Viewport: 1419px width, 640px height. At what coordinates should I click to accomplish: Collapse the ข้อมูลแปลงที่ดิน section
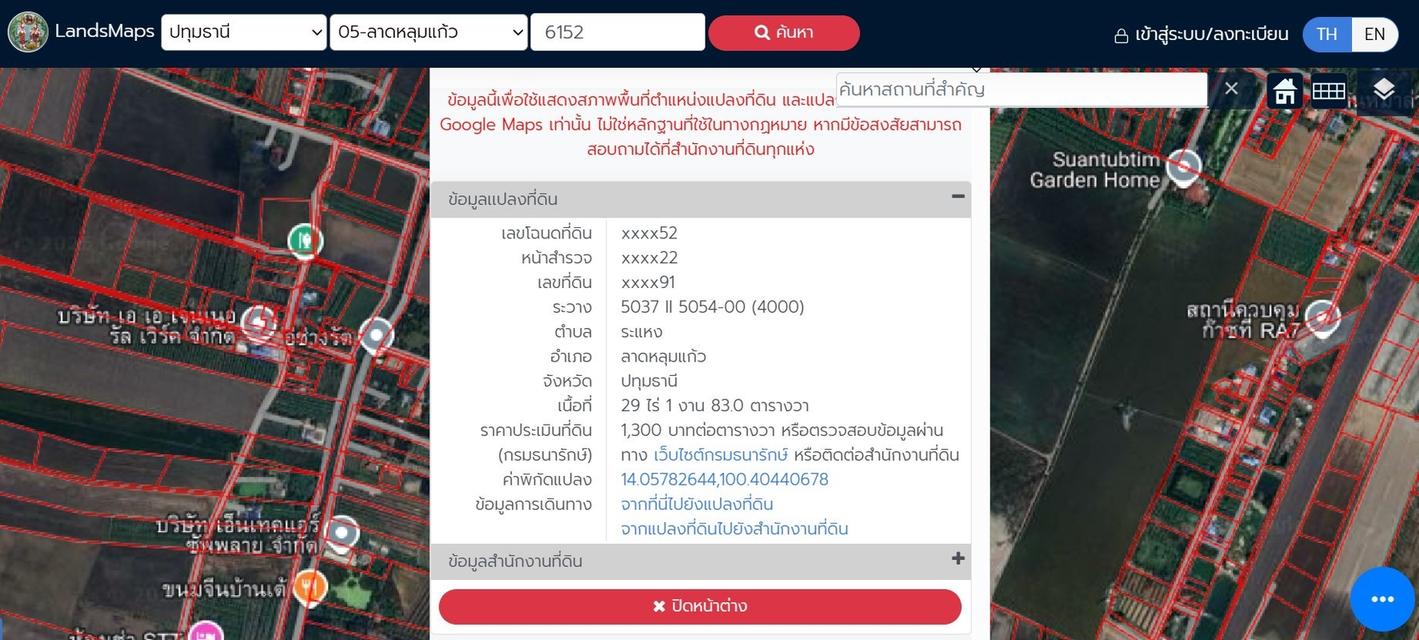[957, 197]
